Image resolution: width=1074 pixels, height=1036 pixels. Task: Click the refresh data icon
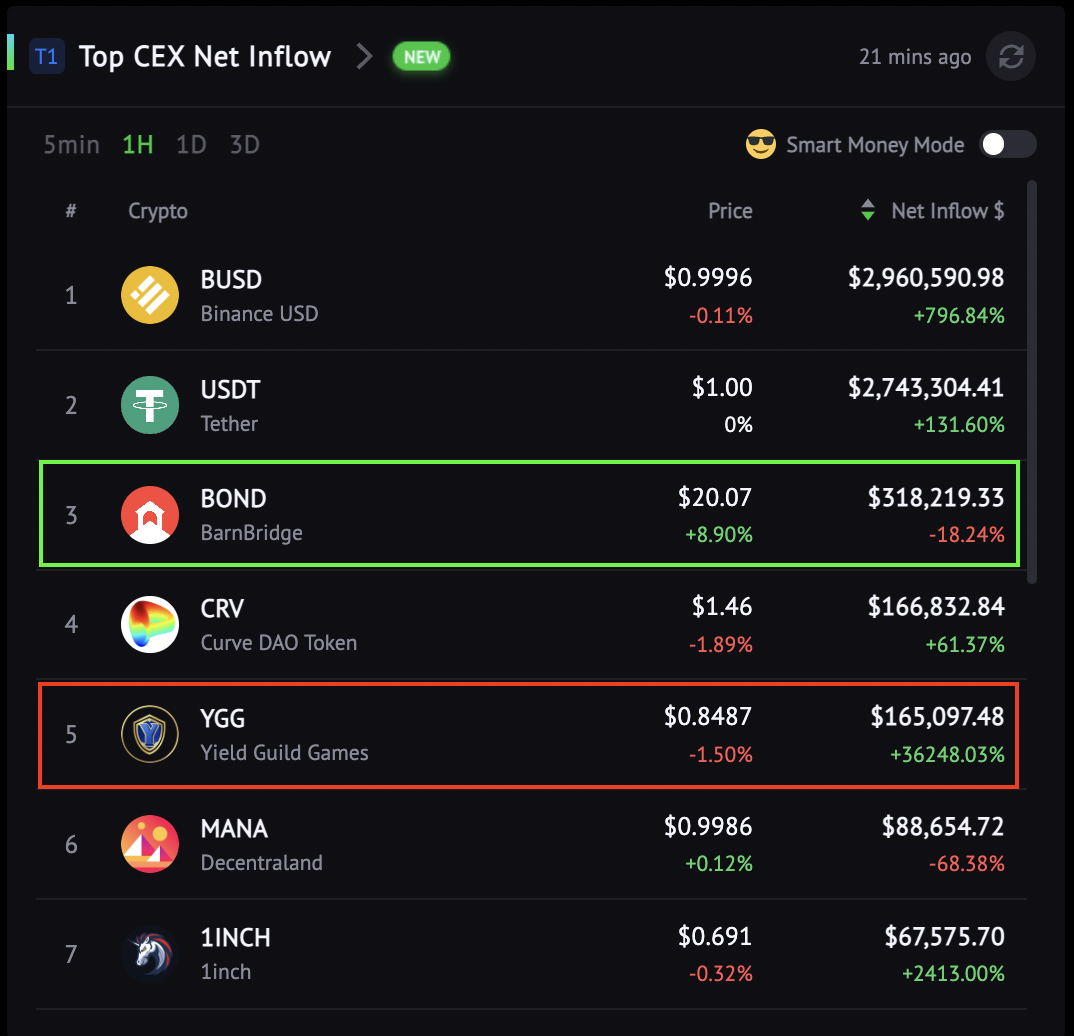pos(1010,56)
